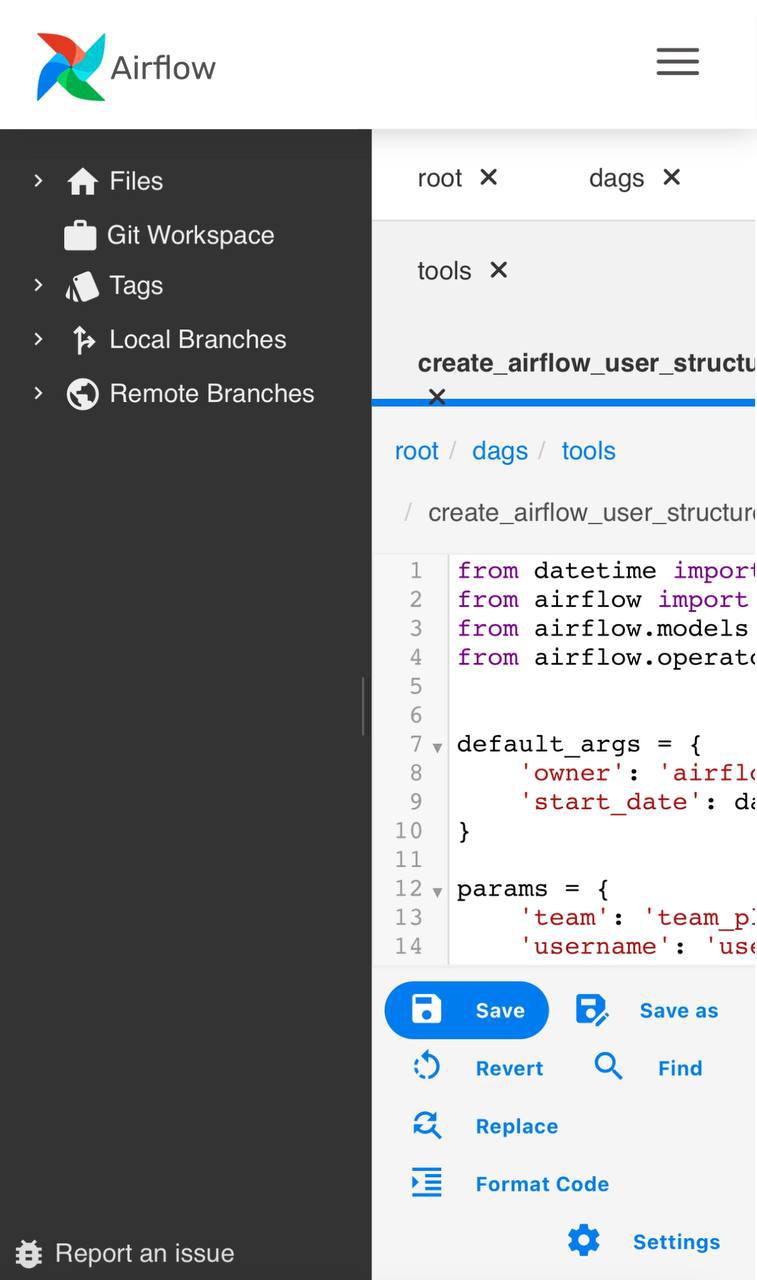Viewport: 757px width, 1280px height.
Task: Select the Tags label in the sidebar
Action: click(136, 286)
